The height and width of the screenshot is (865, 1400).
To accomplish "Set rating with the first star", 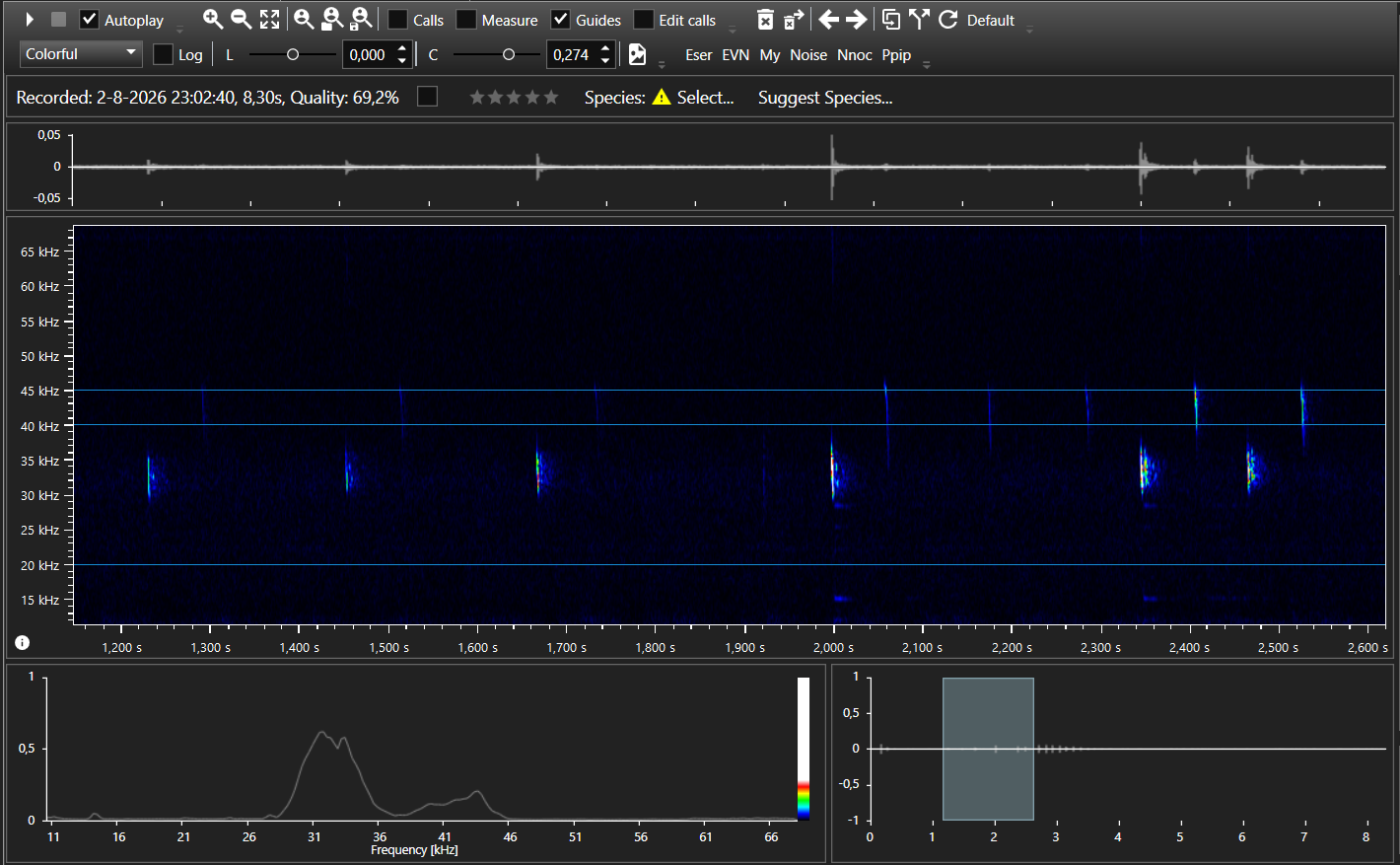I will click(477, 97).
